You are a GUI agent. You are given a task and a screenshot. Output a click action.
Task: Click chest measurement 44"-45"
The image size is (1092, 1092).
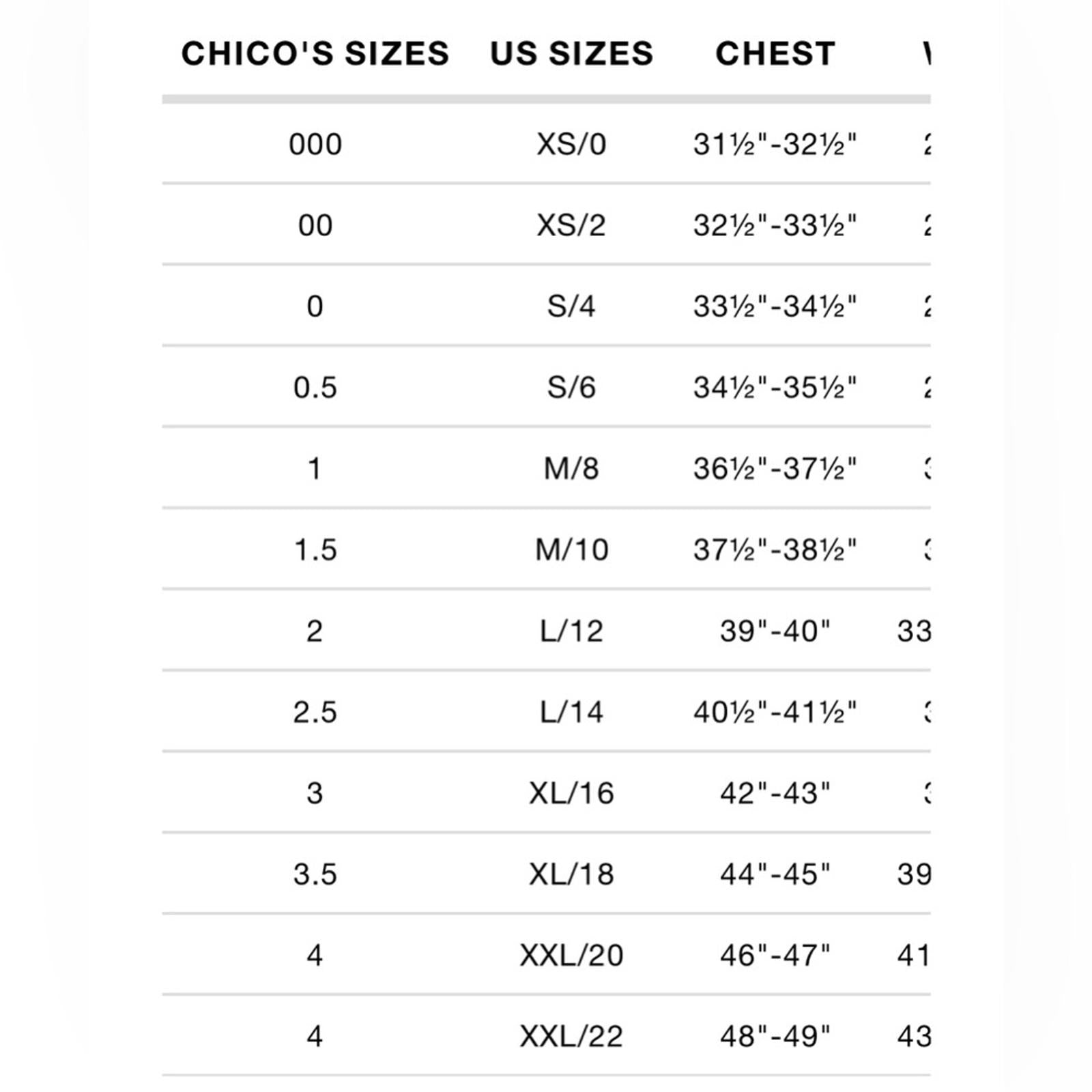tap(775, 875)
